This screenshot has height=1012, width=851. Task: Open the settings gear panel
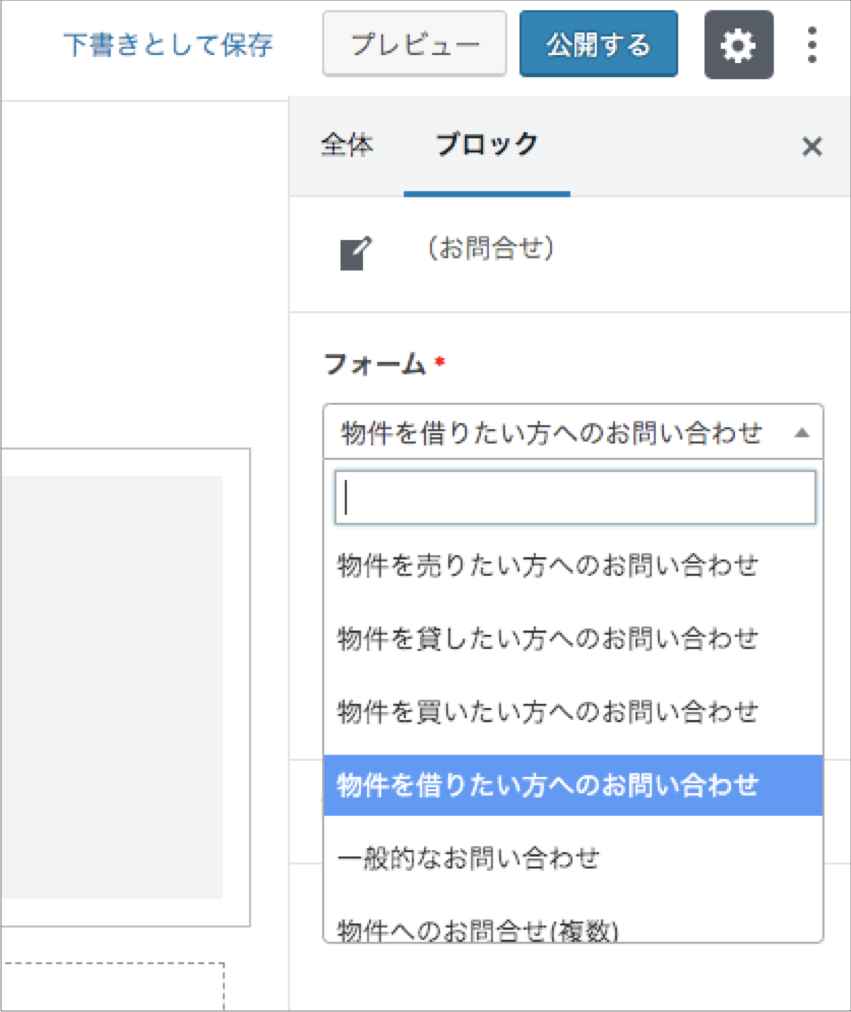[x=738, y=45]
